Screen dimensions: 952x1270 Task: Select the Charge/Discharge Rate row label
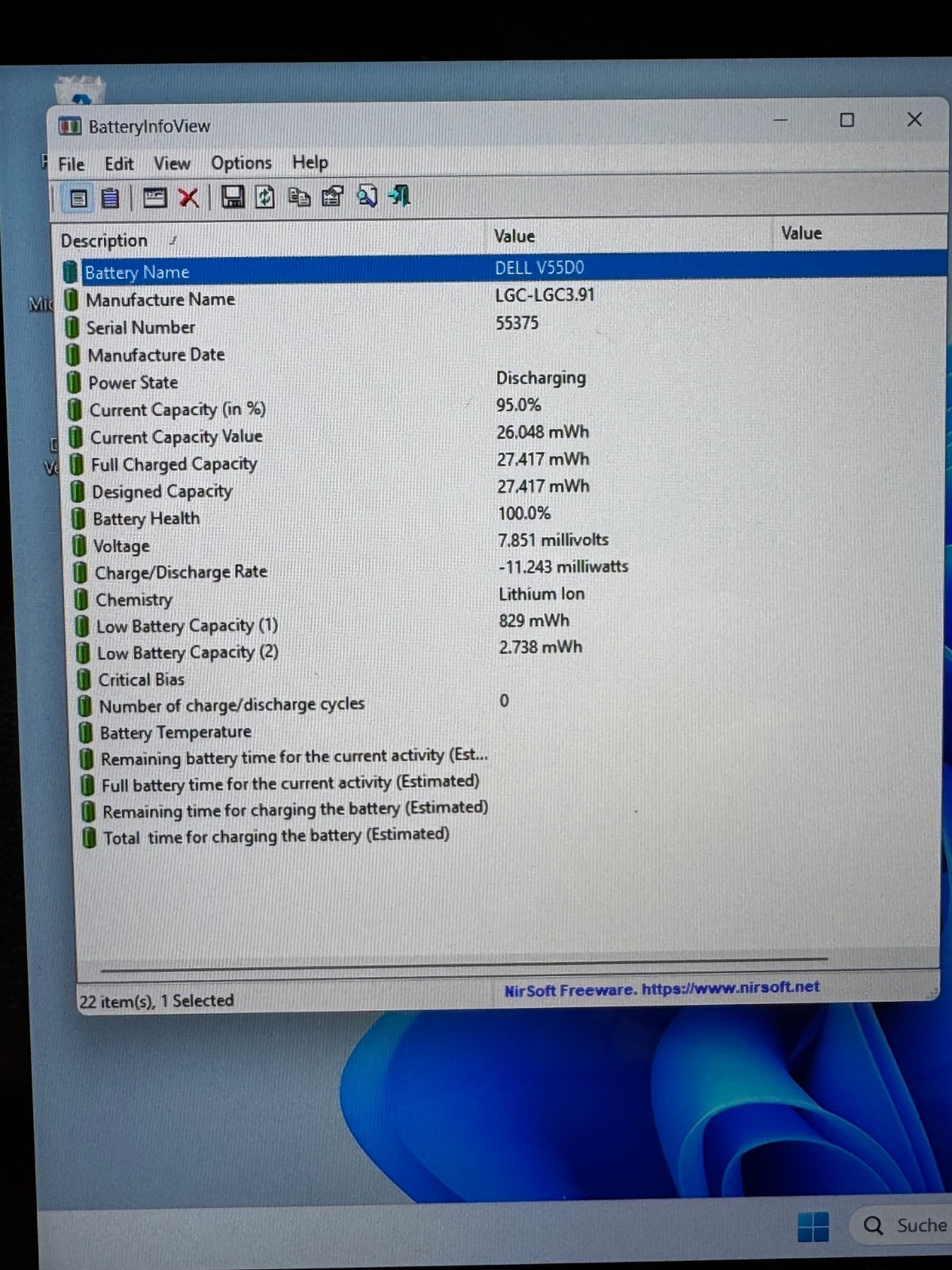(x=181, y=572)
